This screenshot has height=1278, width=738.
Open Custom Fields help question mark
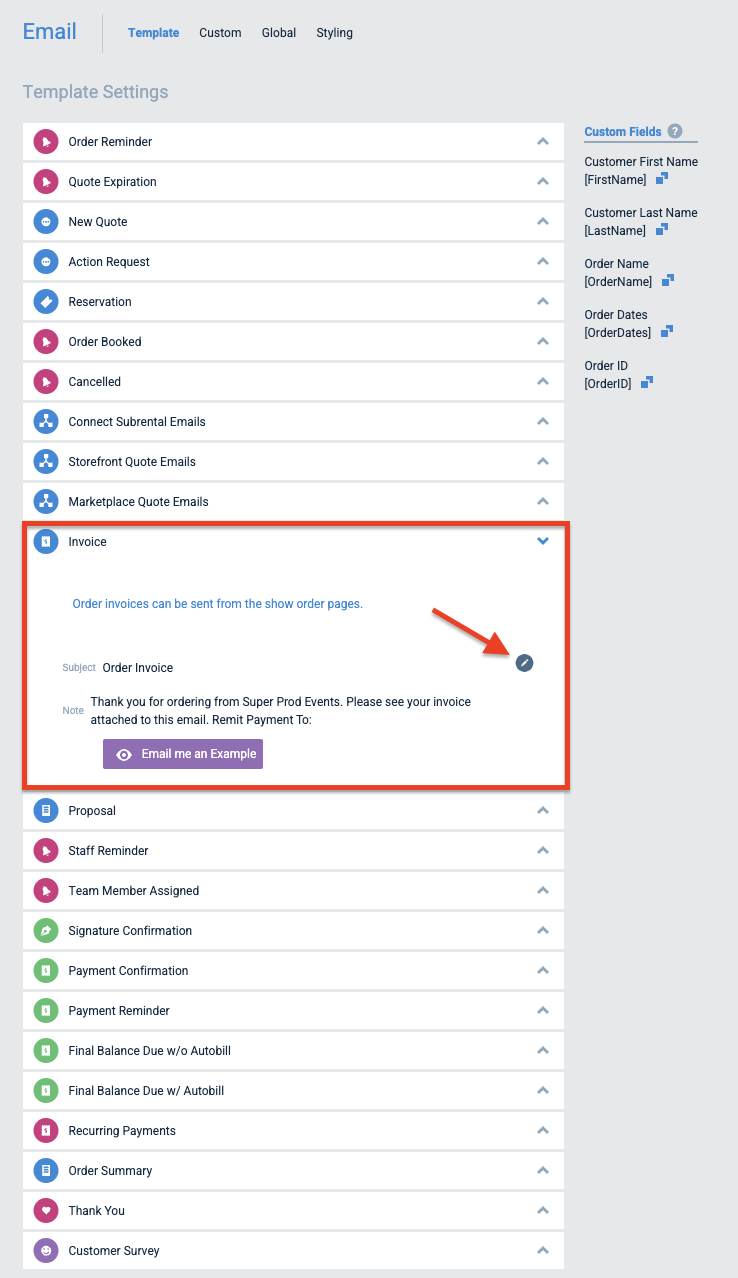click(x=675, y=131)
